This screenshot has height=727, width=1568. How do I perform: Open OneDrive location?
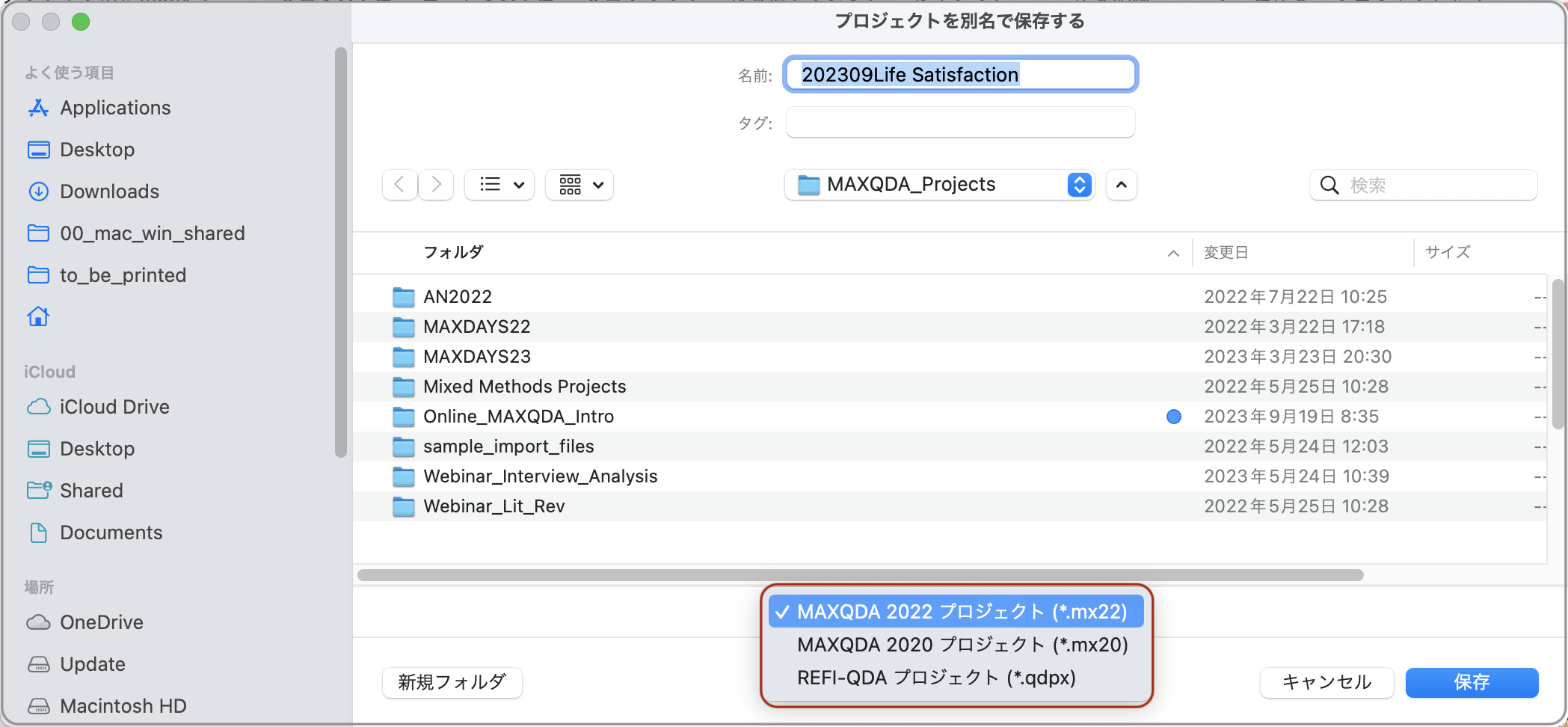pyautogui.click(x=101, y=622)
